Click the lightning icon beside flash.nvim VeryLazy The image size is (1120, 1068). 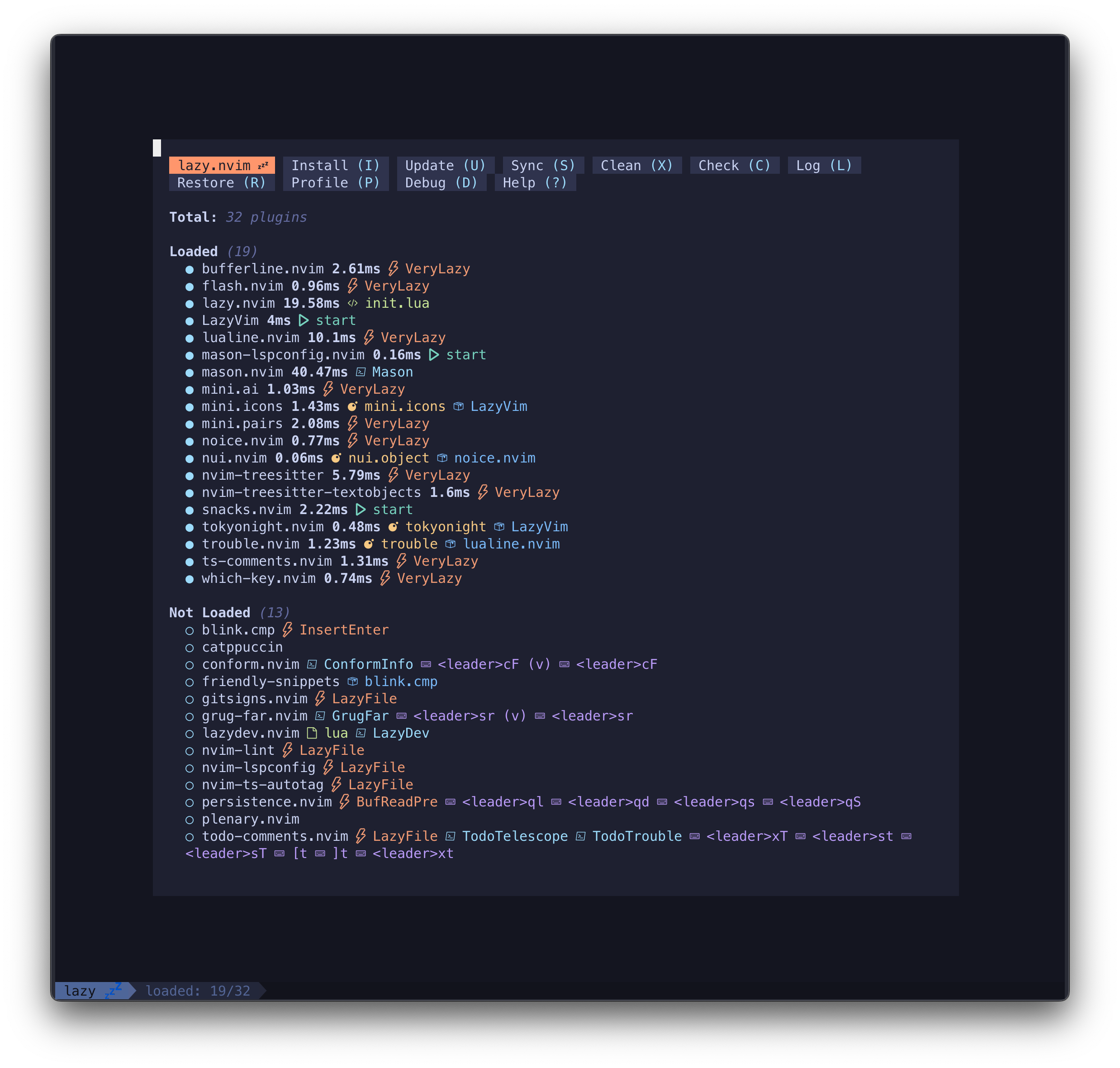point(353,286)
